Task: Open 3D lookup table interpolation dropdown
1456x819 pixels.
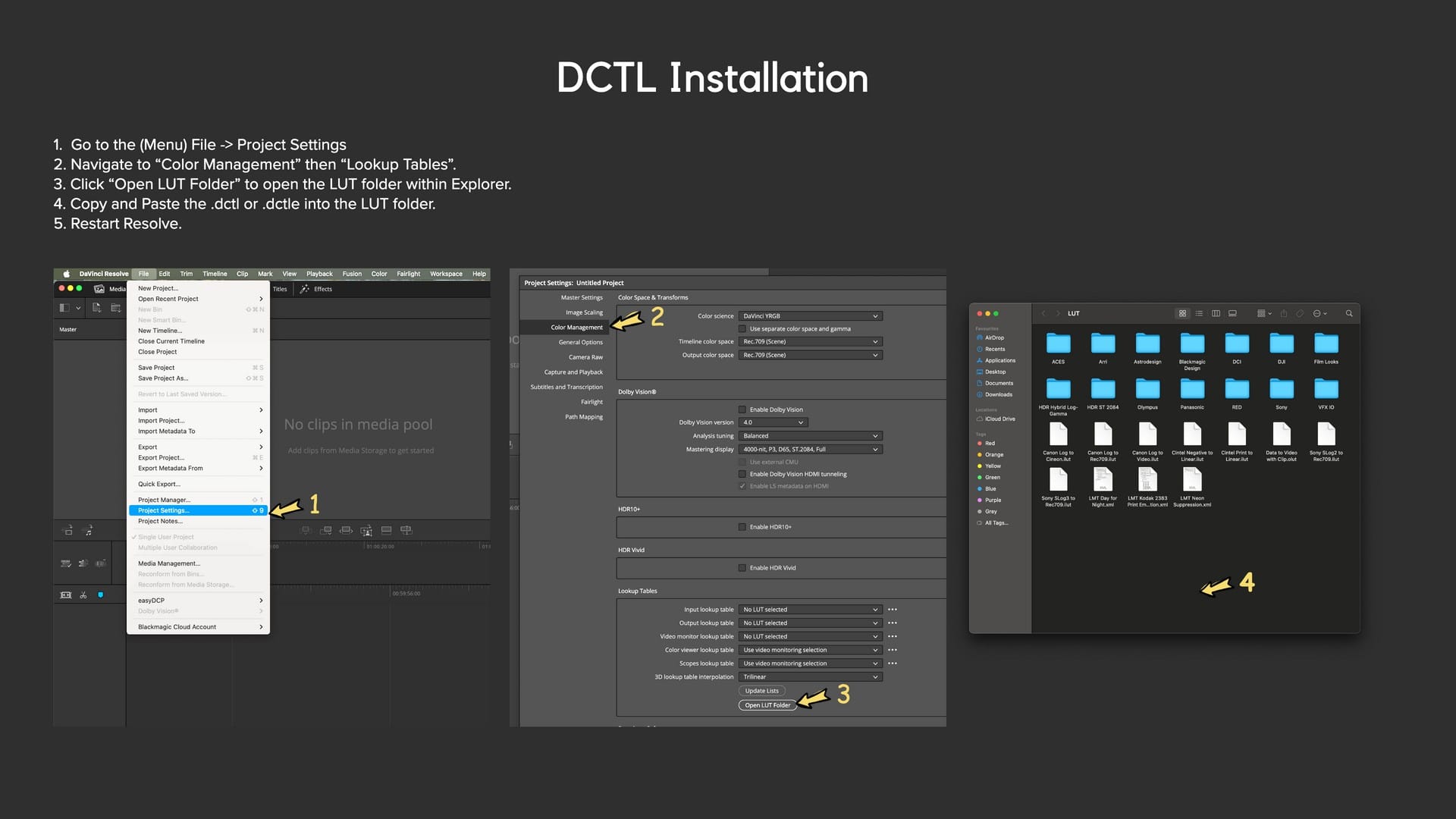Action: coord(810,677)
